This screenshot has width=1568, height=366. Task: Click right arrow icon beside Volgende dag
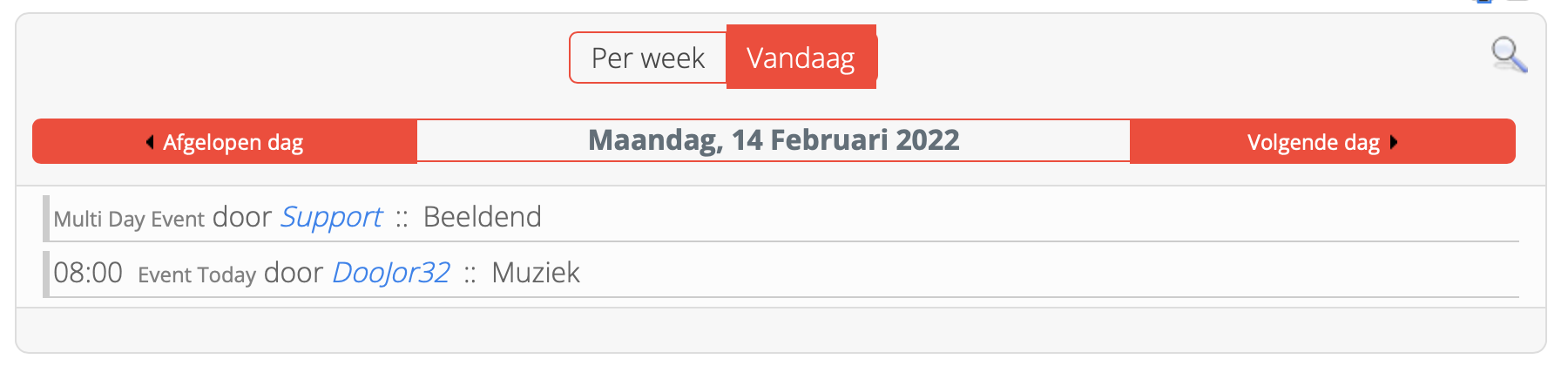tap(1394, 142)
